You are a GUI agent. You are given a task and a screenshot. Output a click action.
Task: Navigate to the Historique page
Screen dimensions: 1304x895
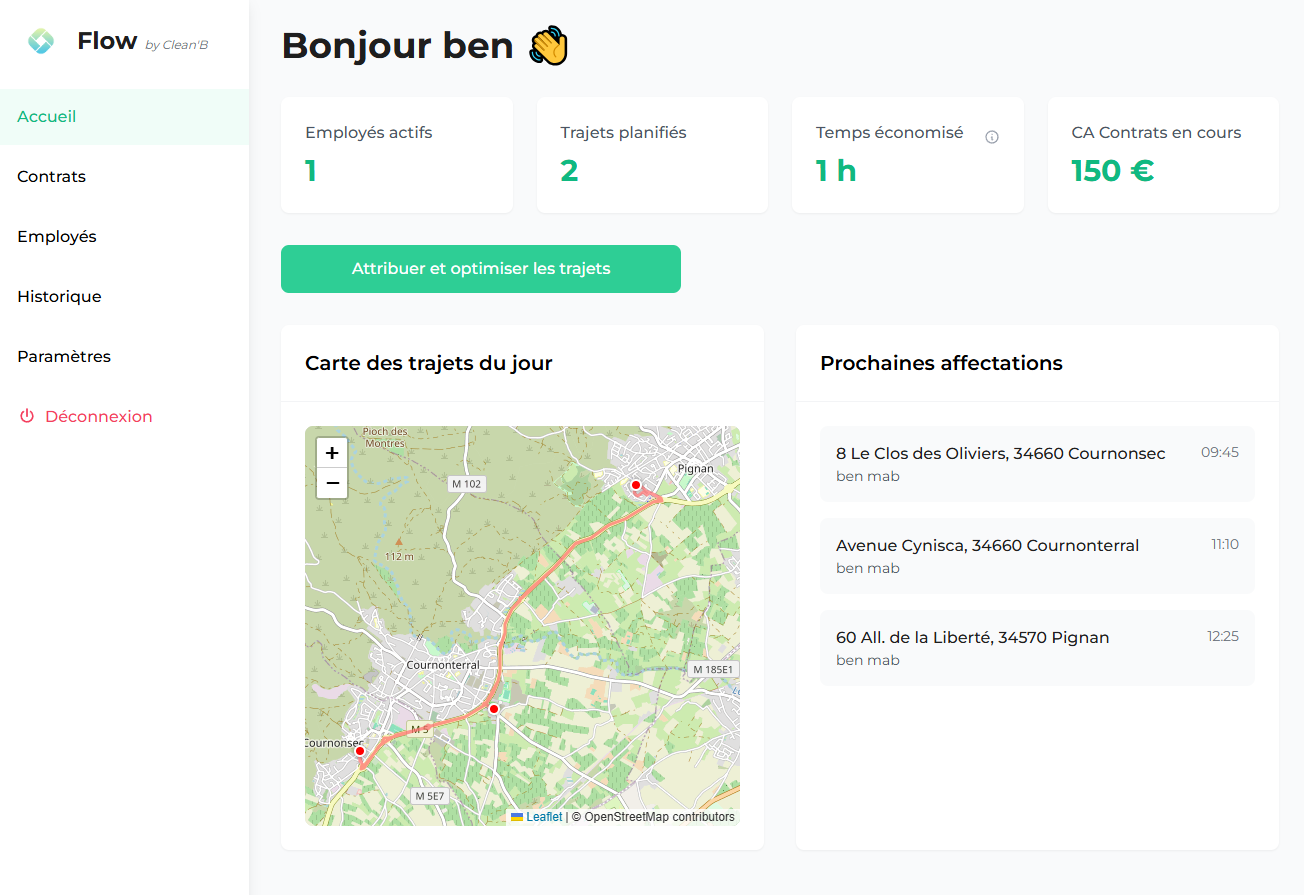pyautogui.click(x=59, y=296)
